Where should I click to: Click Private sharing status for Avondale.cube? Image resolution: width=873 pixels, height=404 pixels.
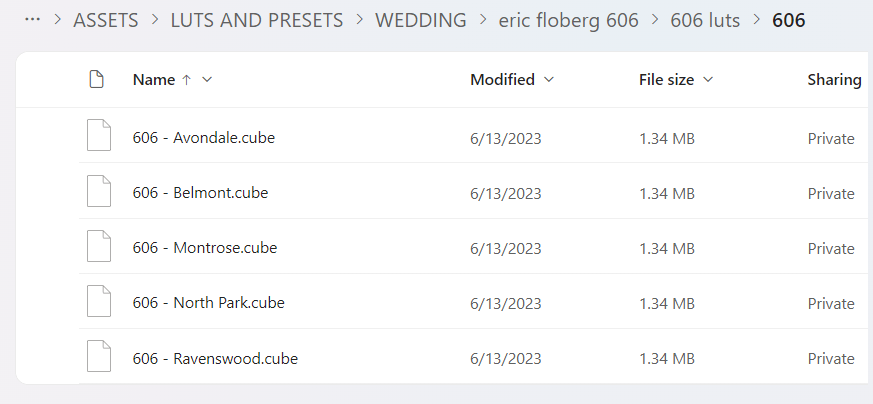point(831,138)
